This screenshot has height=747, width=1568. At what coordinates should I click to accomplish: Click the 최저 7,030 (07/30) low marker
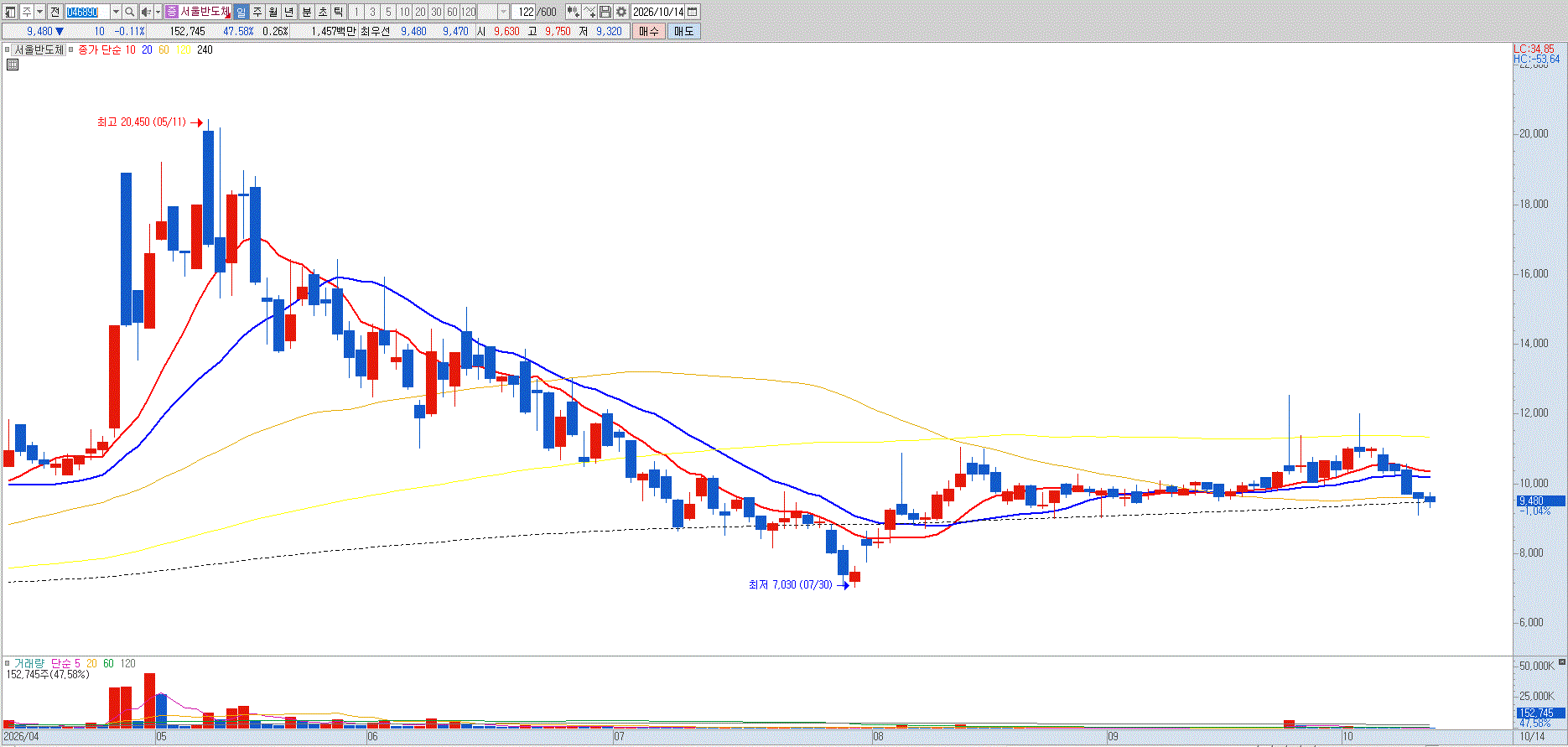(x=791, y=584)
